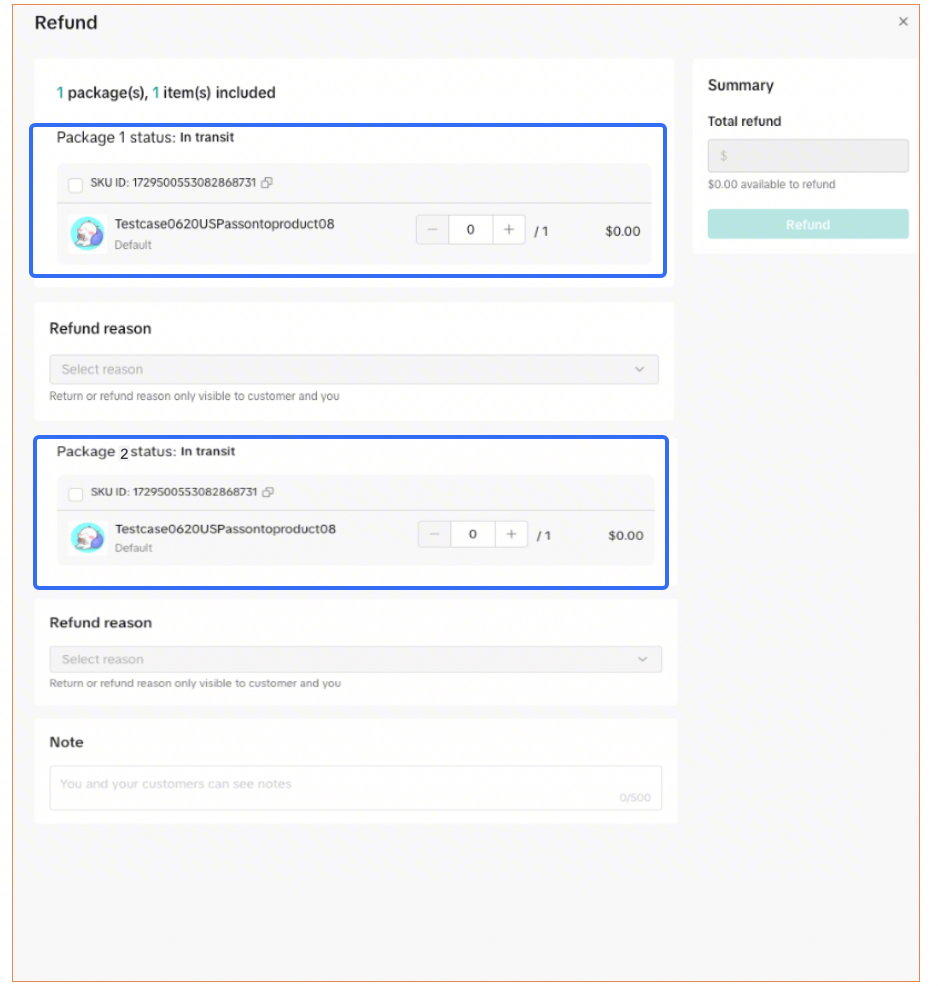
Task: Click the Total refund amount field
Action: pyautogui.click(x=808, y=156)
